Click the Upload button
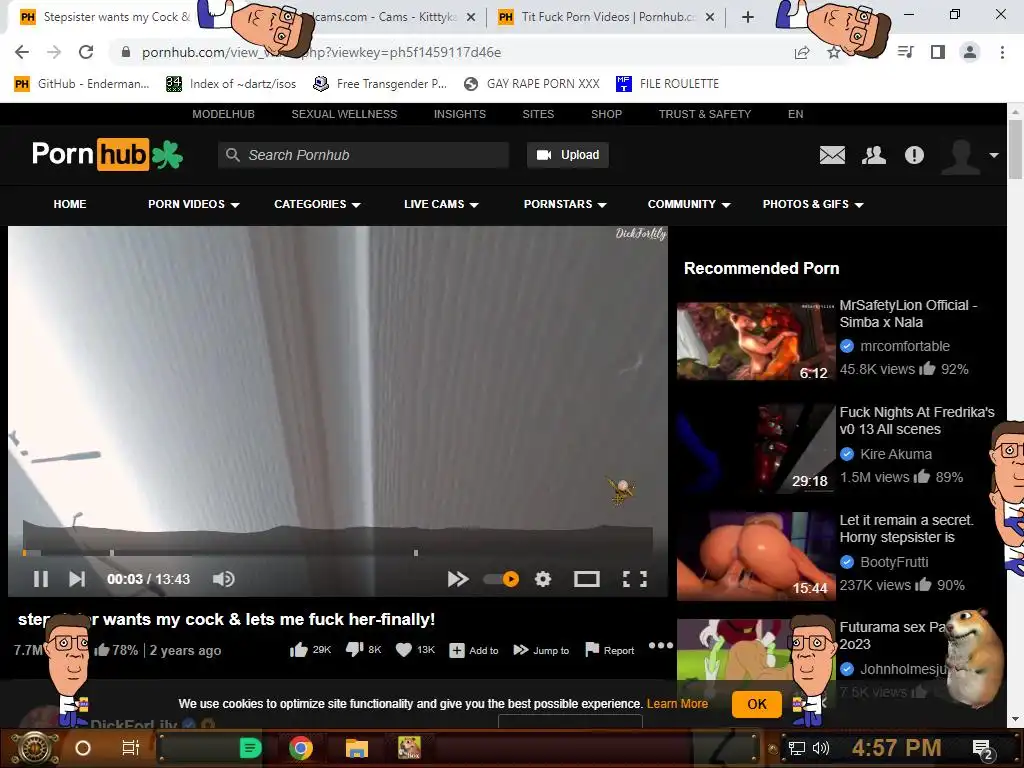The image size is (1024, 768). coord(568,155)
